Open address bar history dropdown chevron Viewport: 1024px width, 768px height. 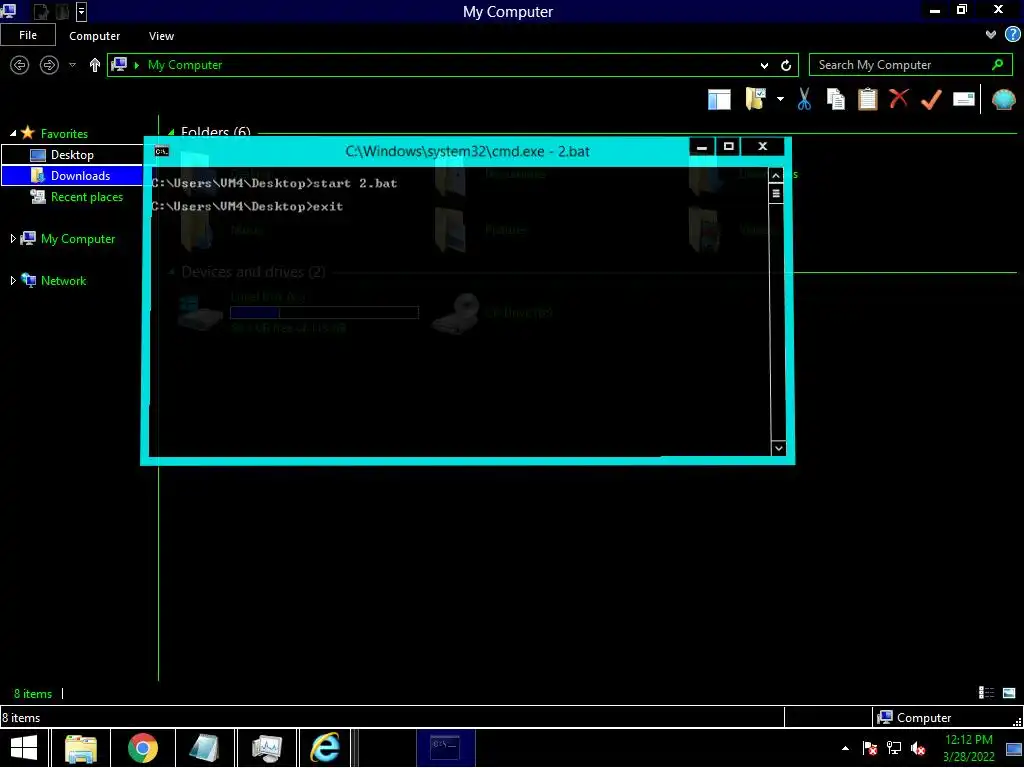[x=764, y=65]
